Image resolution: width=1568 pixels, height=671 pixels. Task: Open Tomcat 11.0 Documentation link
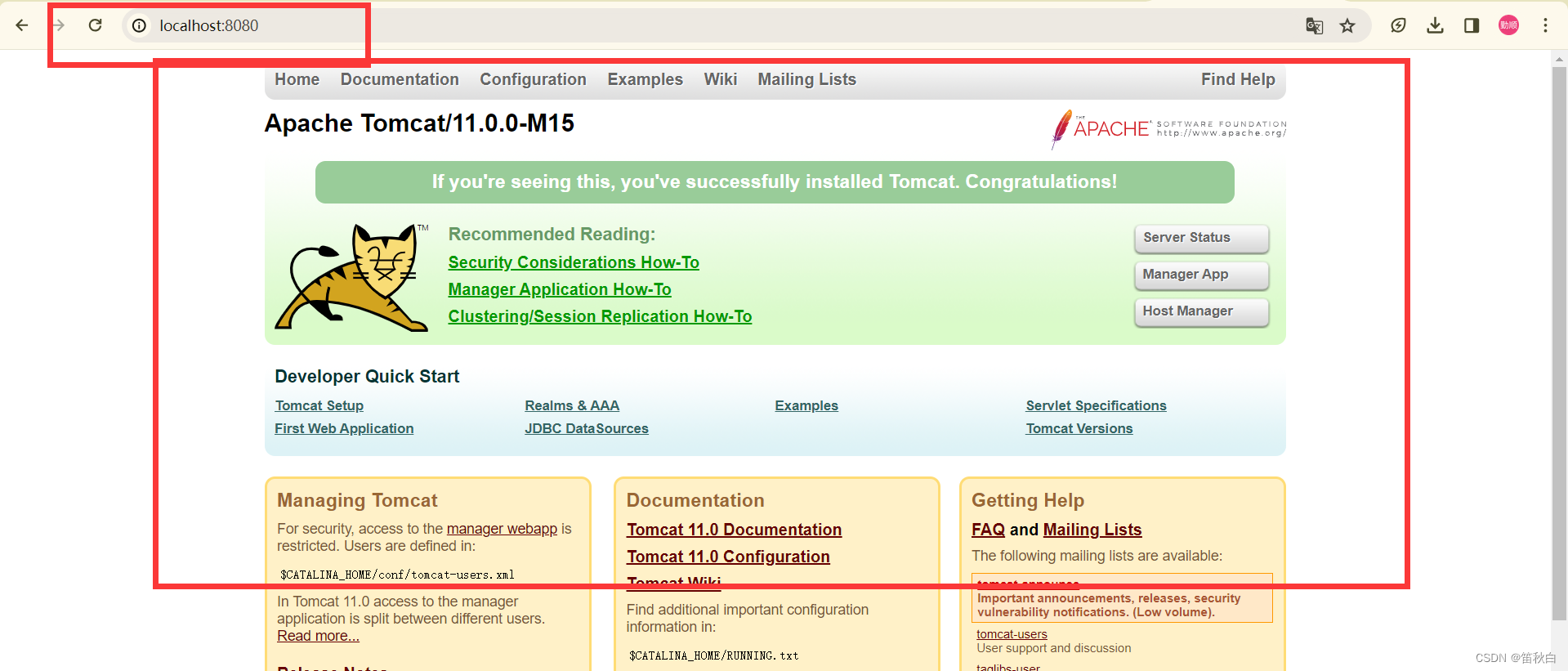click(734, 530)
